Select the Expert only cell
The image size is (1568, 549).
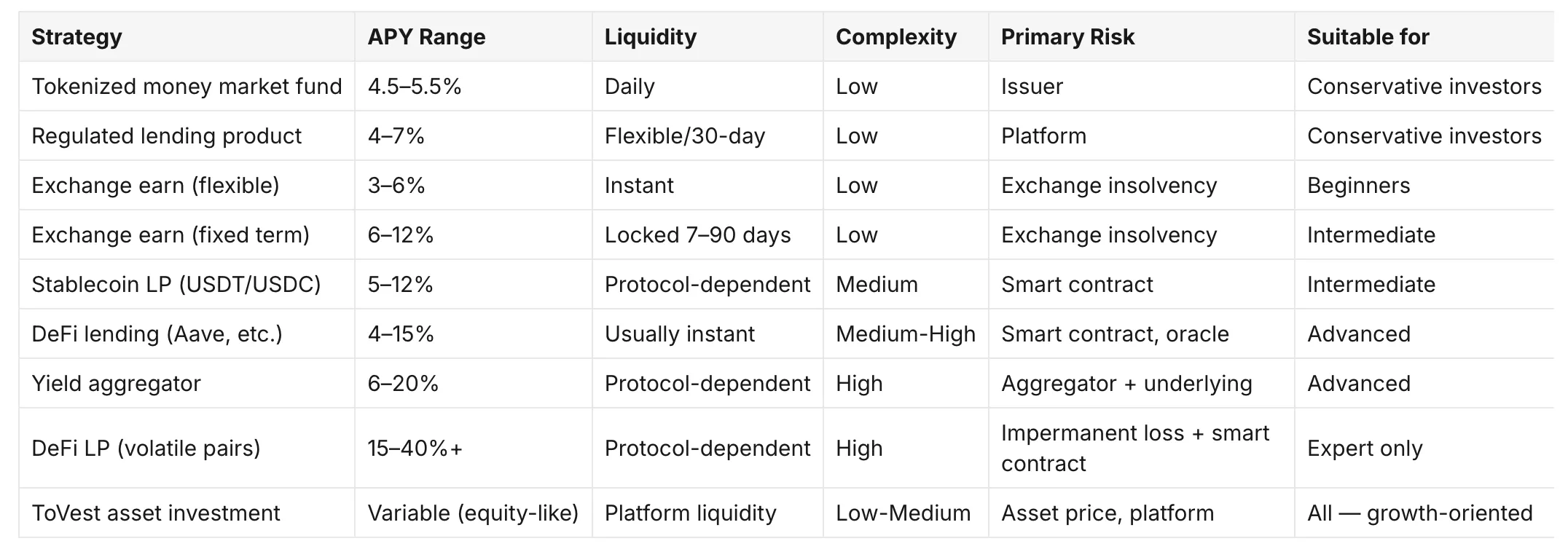[x=1424, y=448]
